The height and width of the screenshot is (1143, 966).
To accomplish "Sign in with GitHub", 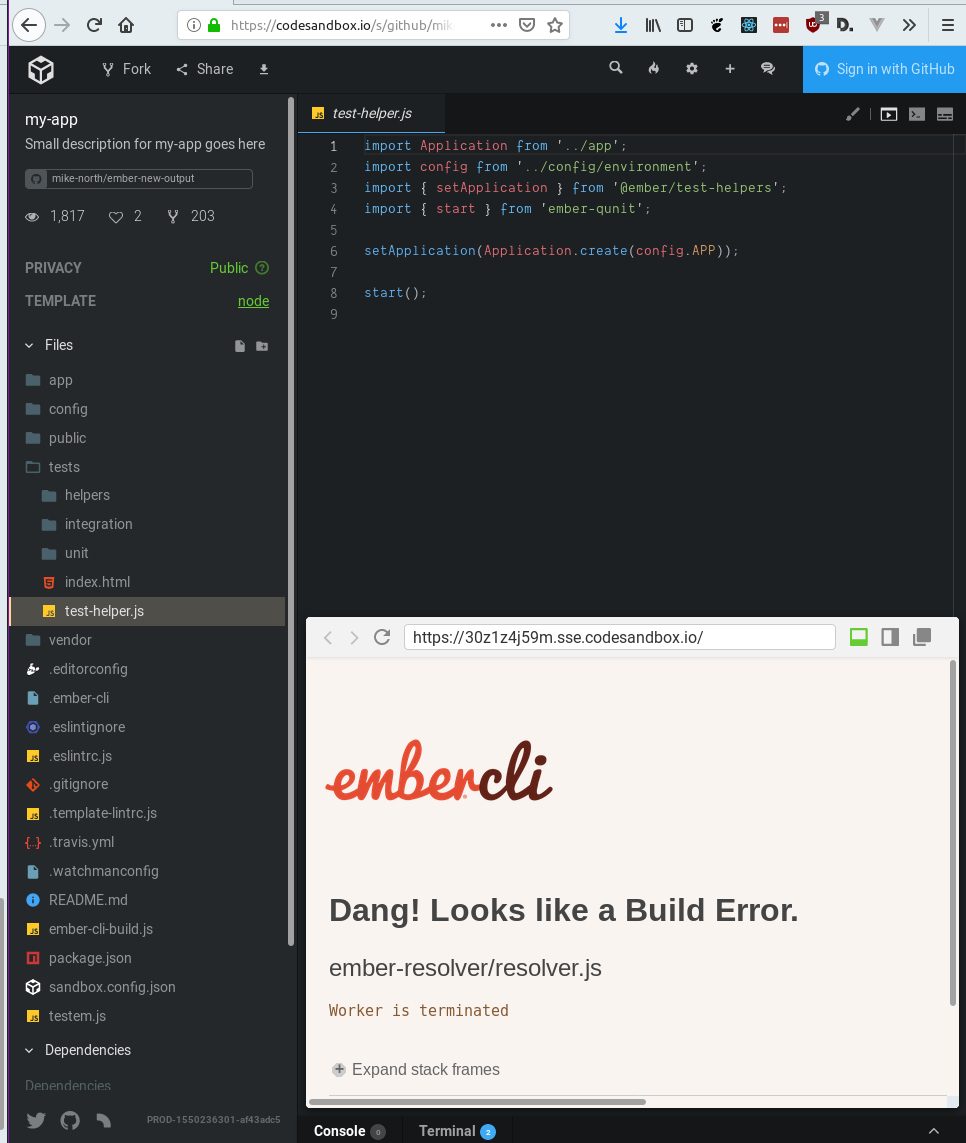I will pyautogui.click(x=884, y=68).
